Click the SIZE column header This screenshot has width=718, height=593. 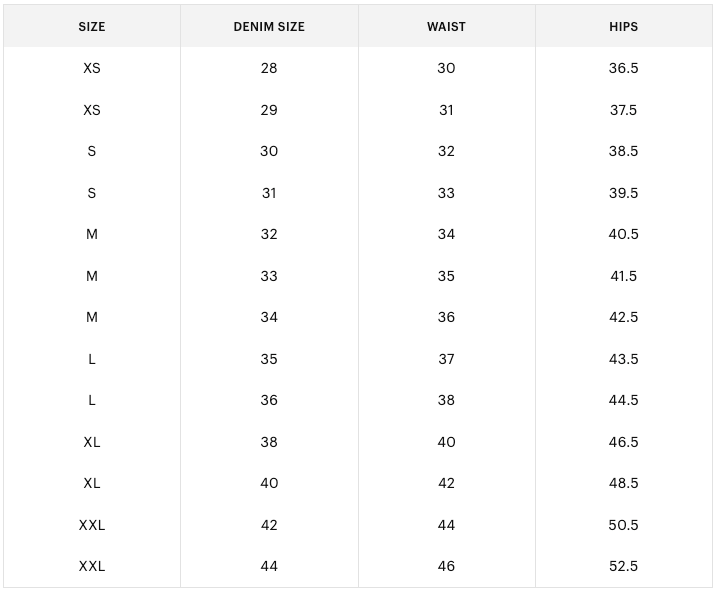(92, 27)
